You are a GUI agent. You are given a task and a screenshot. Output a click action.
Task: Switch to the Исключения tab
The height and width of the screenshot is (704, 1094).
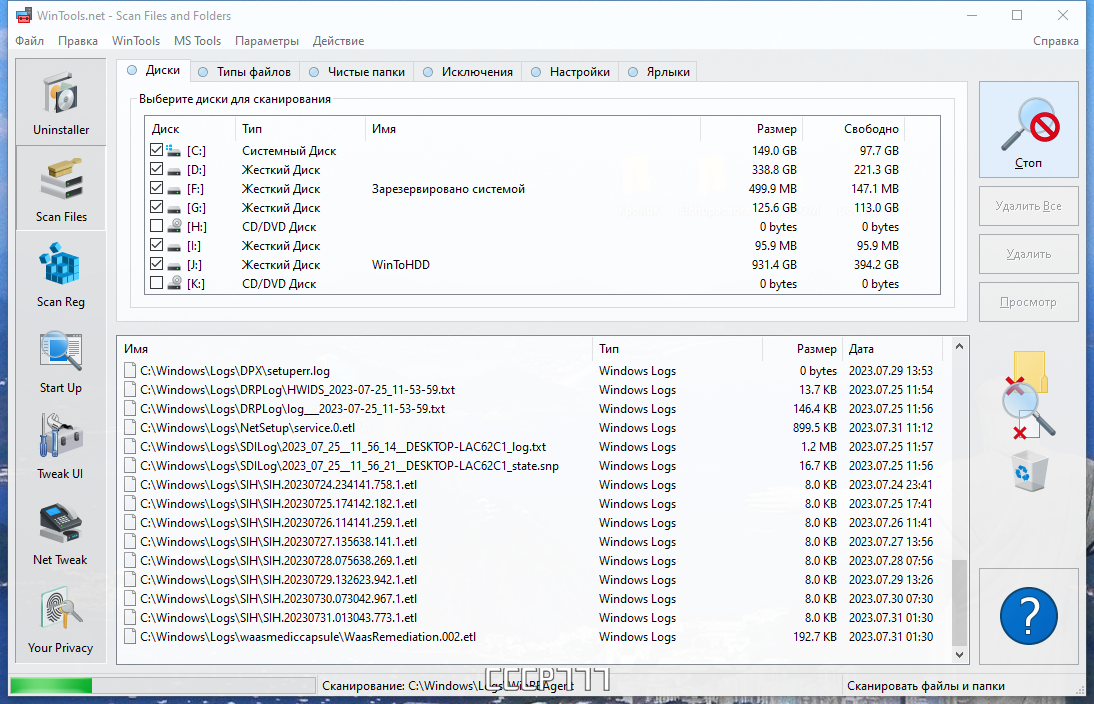pyautogui.click(x=468, y=72)
